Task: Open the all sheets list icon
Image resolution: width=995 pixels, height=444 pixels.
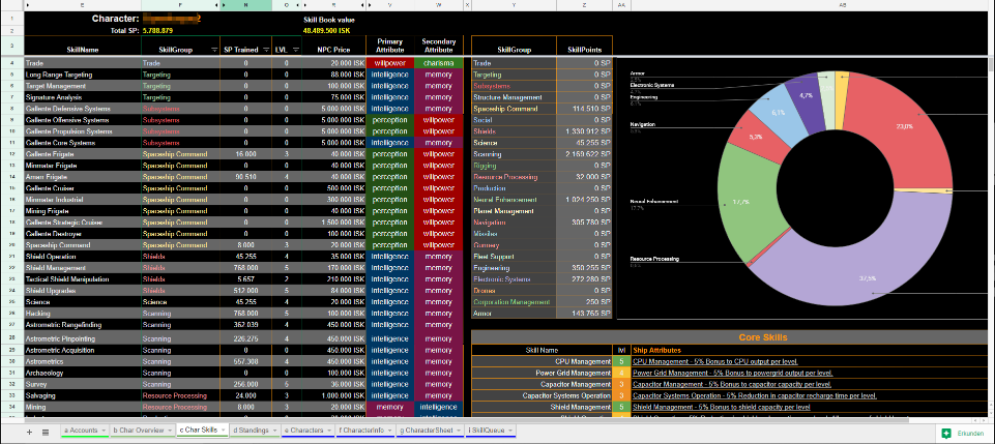Action: (x=46, y=432)
